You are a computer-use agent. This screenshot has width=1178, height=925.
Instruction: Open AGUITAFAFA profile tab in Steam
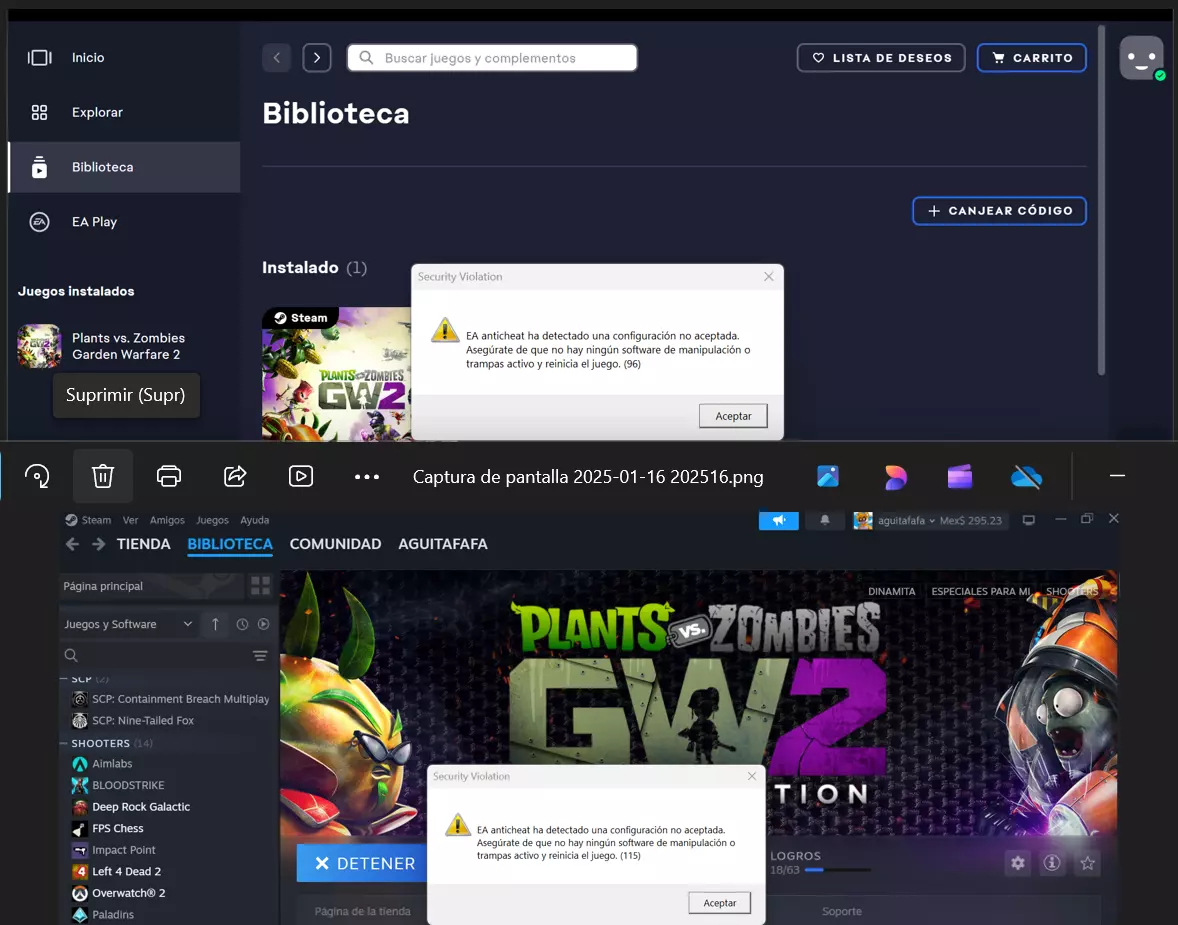click(443, 544)
